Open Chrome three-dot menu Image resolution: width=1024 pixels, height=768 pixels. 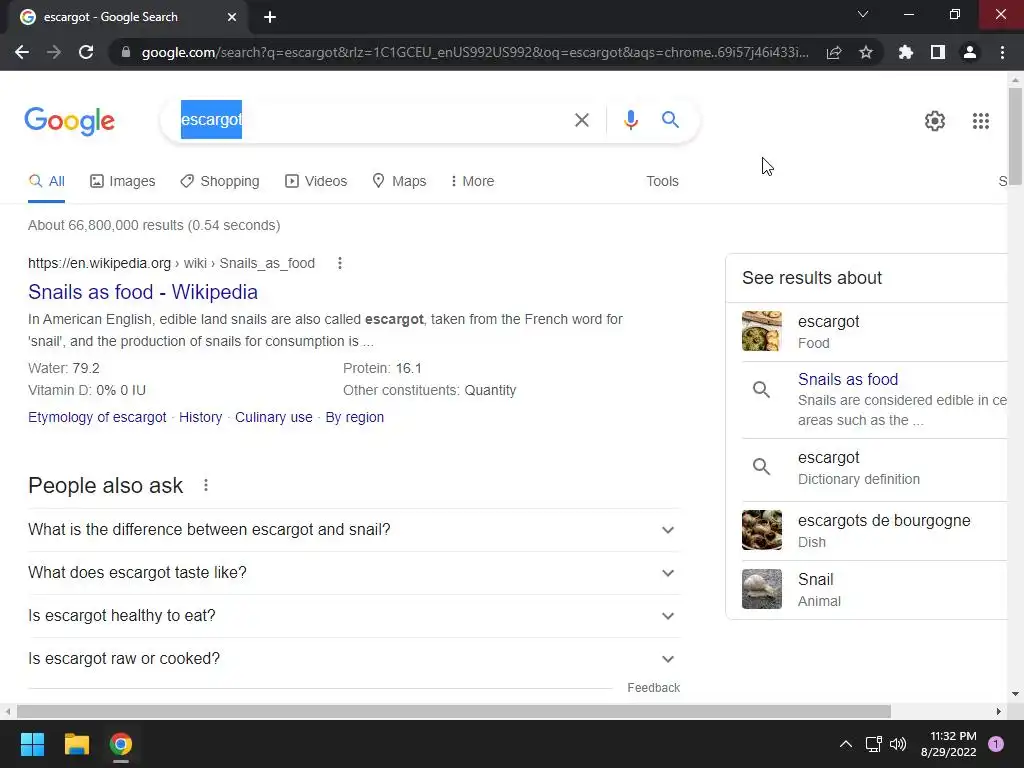pos(1002,52)
